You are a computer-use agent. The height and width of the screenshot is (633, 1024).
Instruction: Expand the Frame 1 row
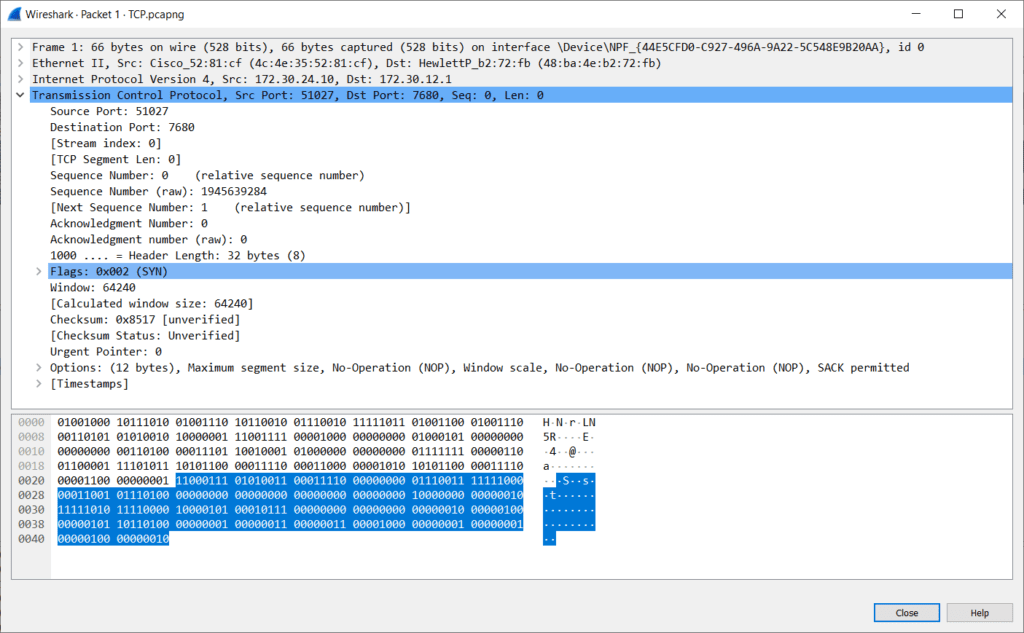tap(20, 47)
